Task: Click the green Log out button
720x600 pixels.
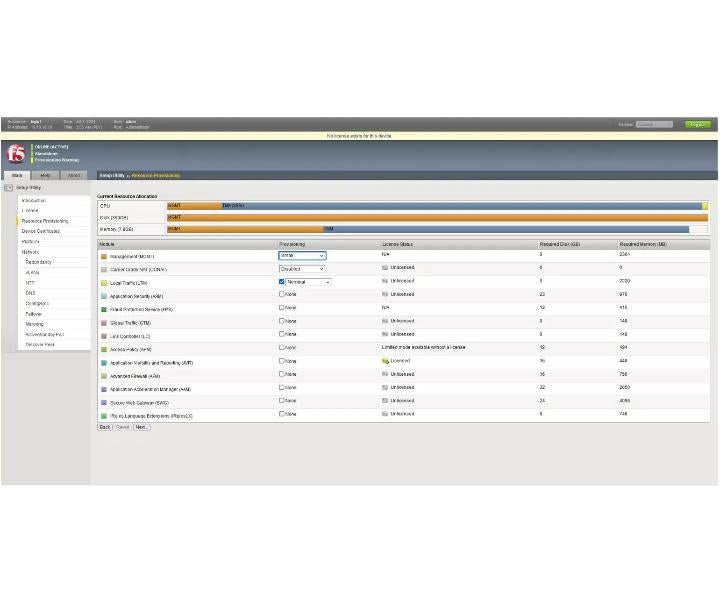Action: click(x=698, y=124)
